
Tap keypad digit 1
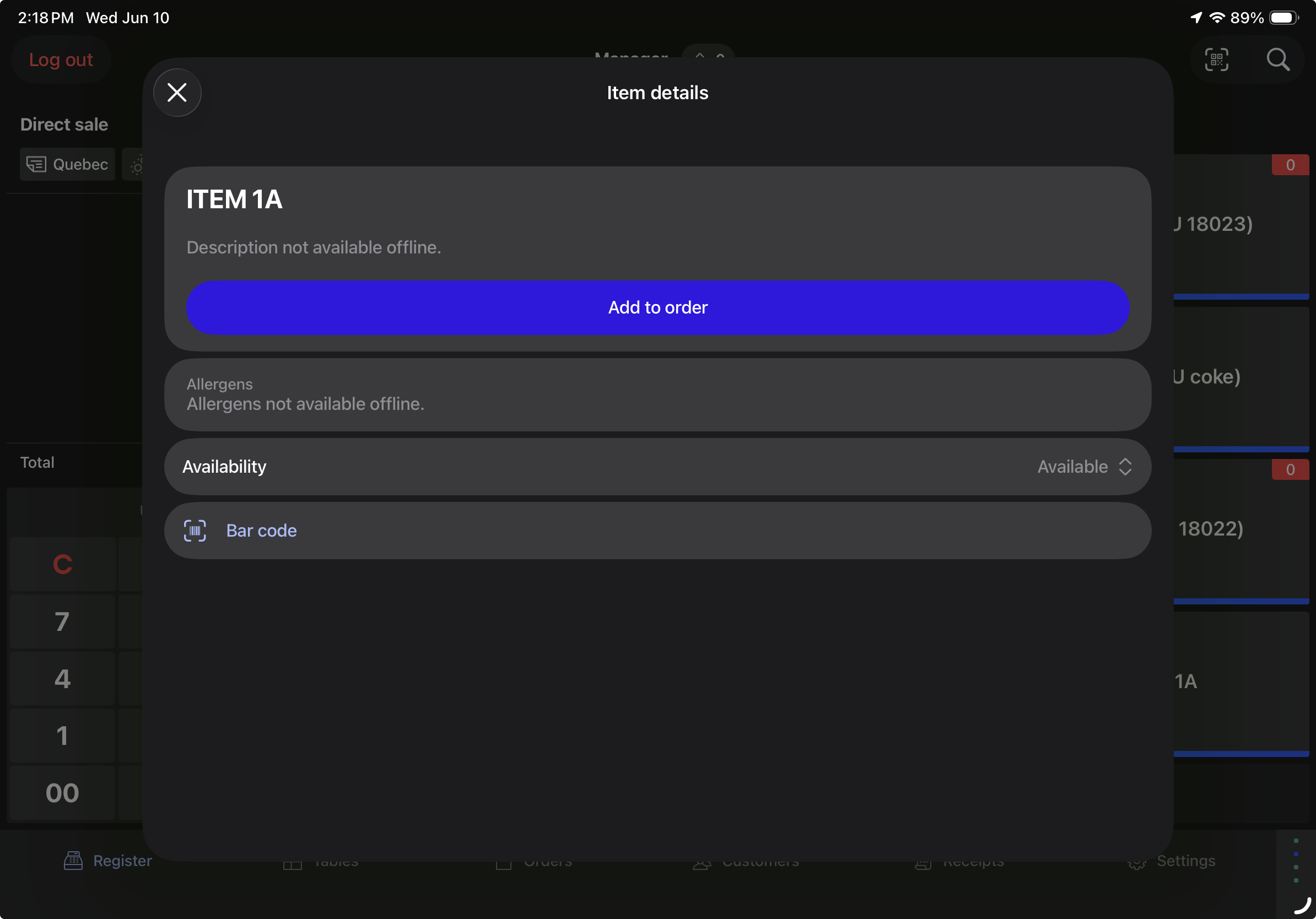pos(62,736)
